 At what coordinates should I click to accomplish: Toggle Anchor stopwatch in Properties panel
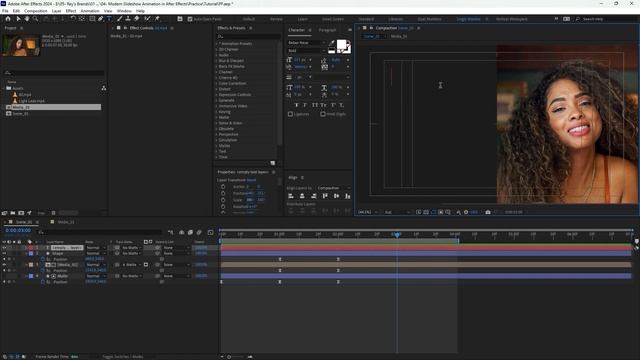(x=223, y=187)
